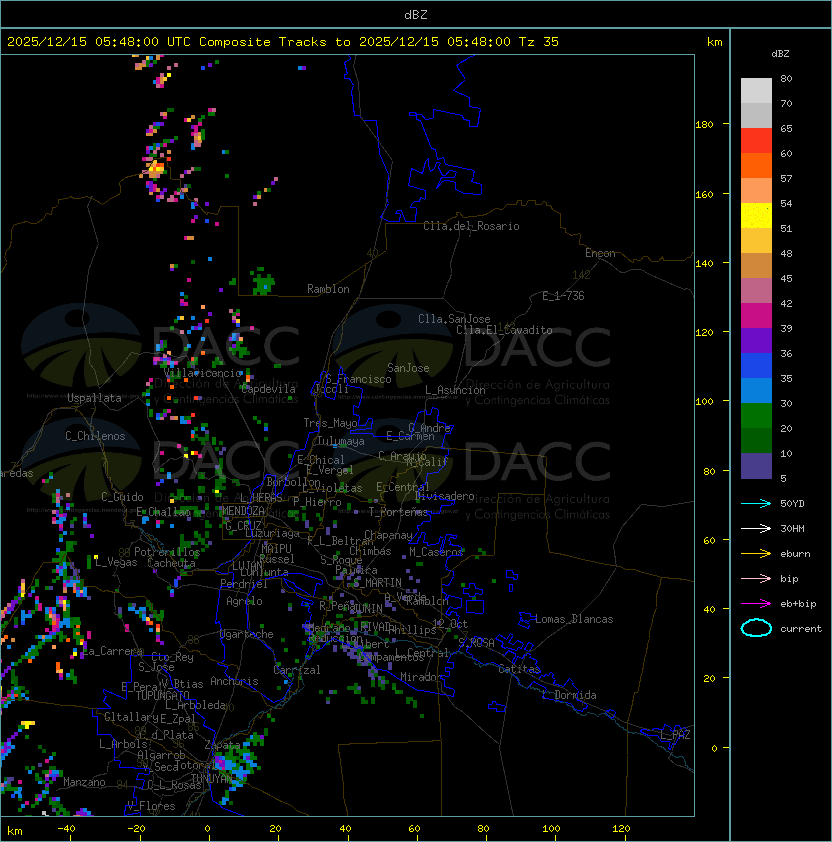Pick the bright yellow 51-54 dBZ swatch

pos(756,216)
